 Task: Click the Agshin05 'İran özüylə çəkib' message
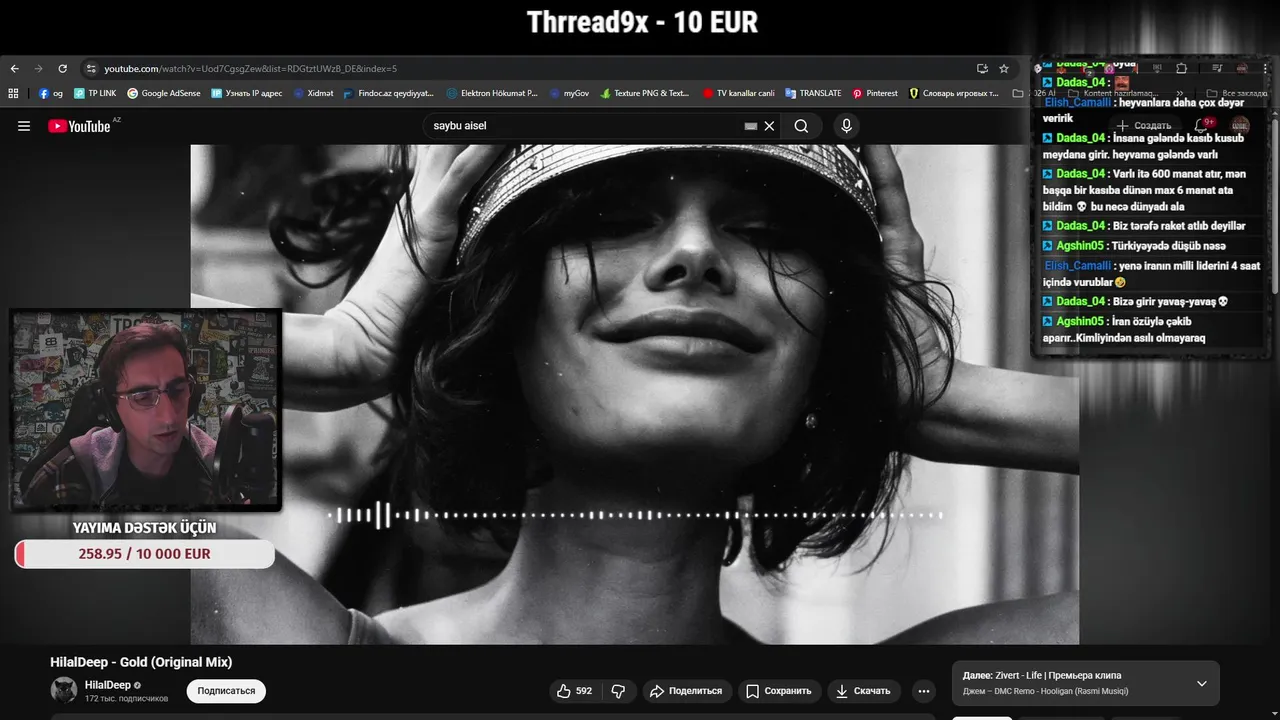tap(1125, 329)
